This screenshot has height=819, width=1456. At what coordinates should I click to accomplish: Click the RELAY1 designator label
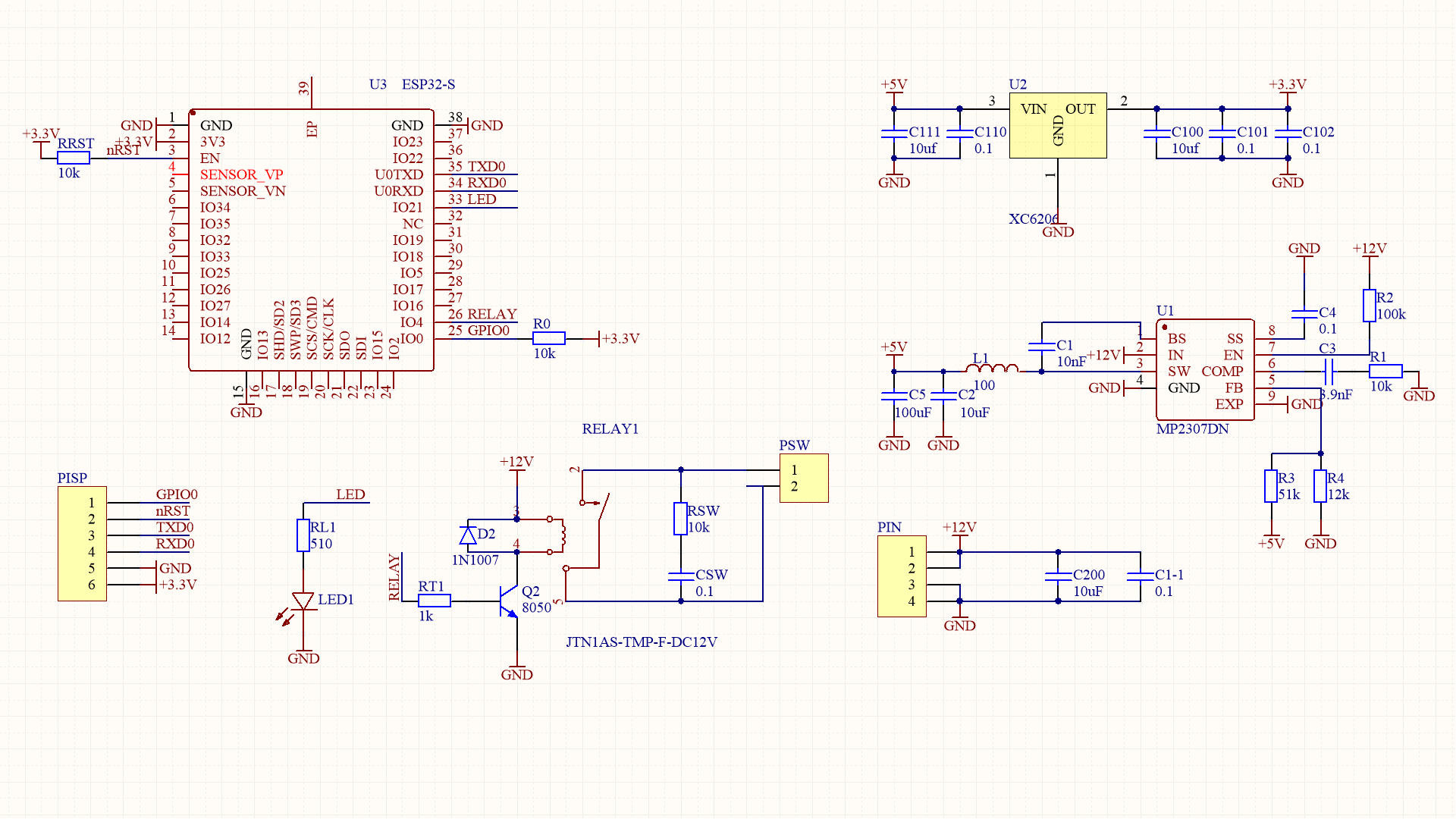(610, 428)
